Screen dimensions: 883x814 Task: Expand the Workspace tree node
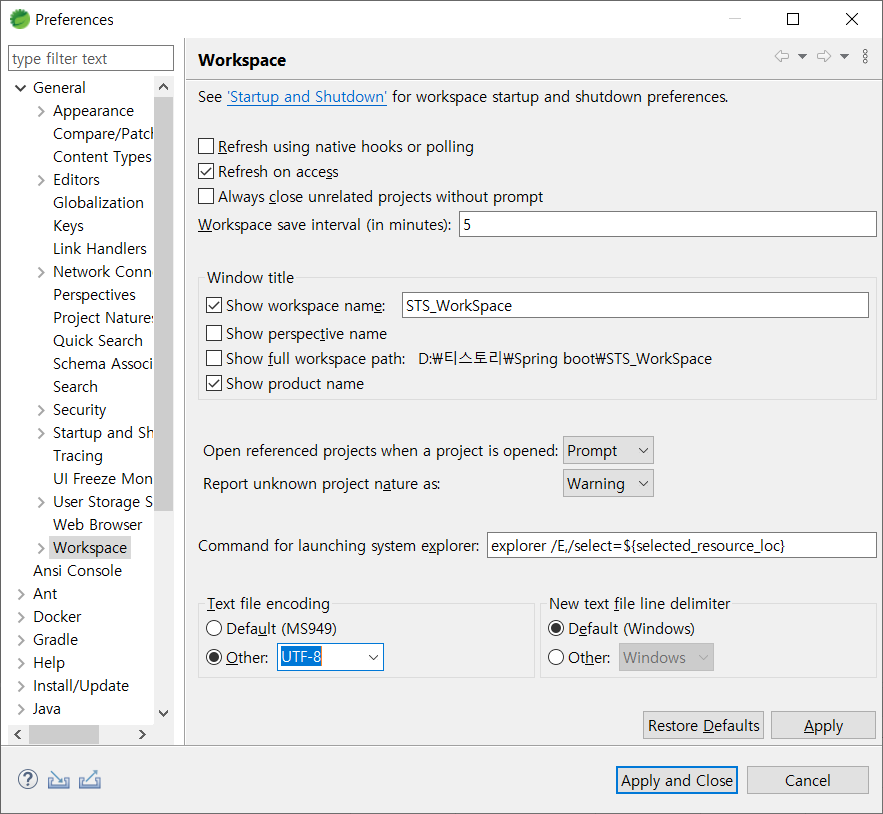coord(41,548)
